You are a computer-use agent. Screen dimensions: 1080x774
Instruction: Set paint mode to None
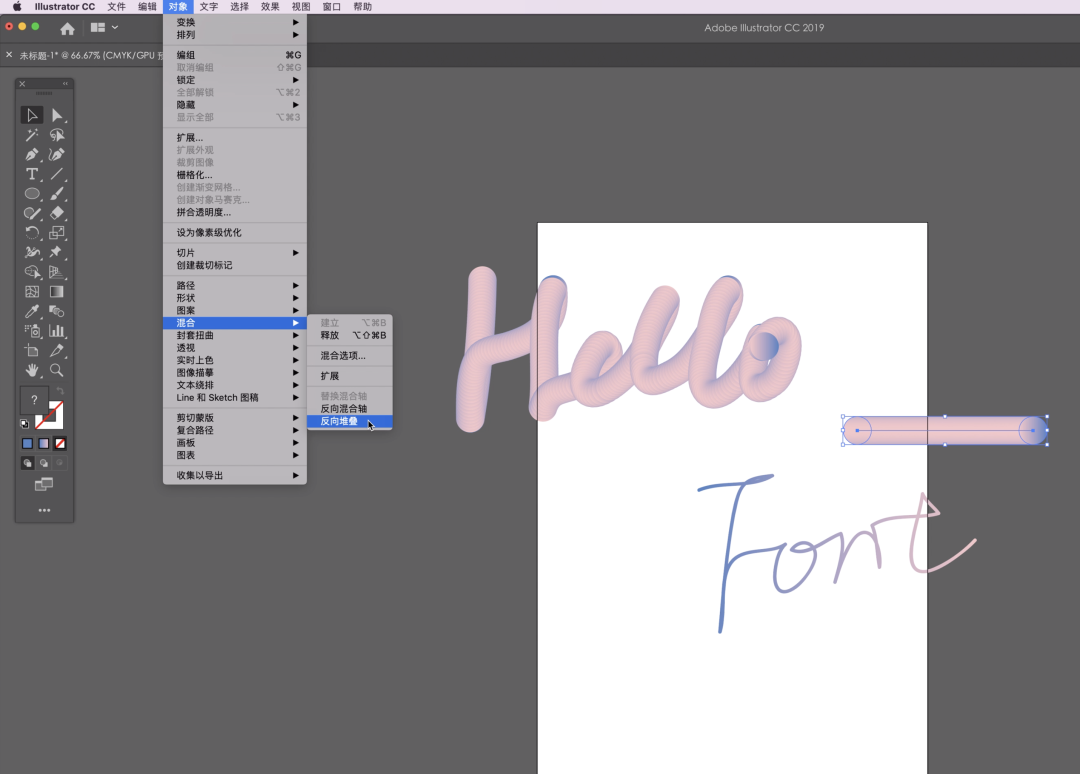(60, 443)
